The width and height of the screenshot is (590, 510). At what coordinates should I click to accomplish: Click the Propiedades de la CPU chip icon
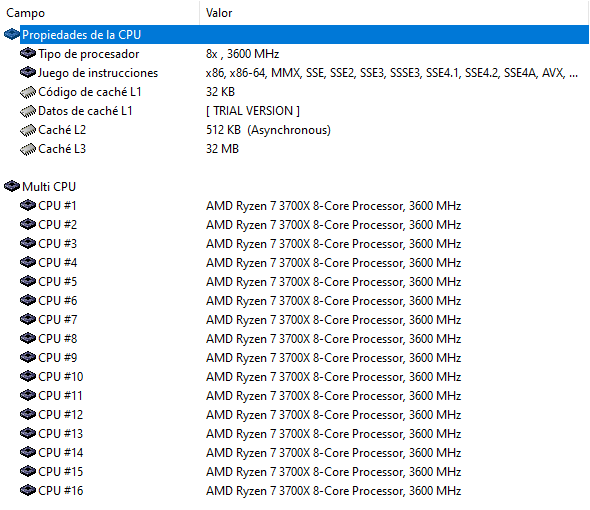pyautogui.click(x=12, y=34)
